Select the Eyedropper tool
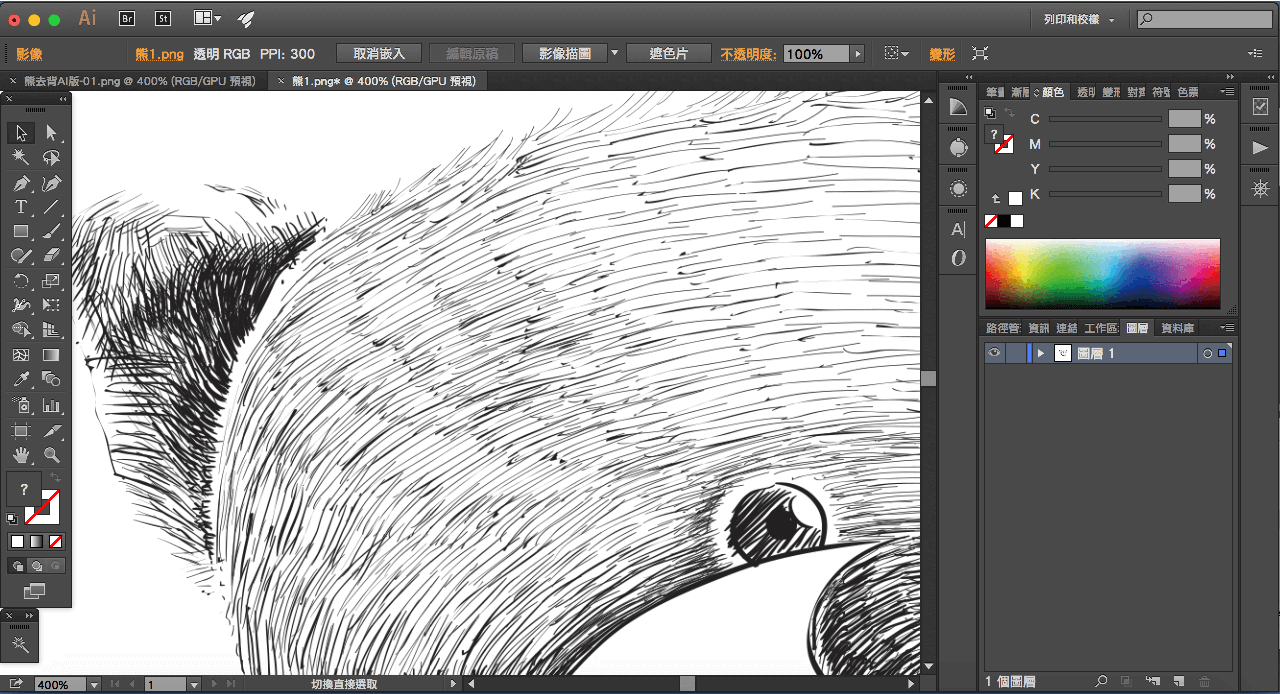Screen dimensions: 1280x694 point(21,380)
